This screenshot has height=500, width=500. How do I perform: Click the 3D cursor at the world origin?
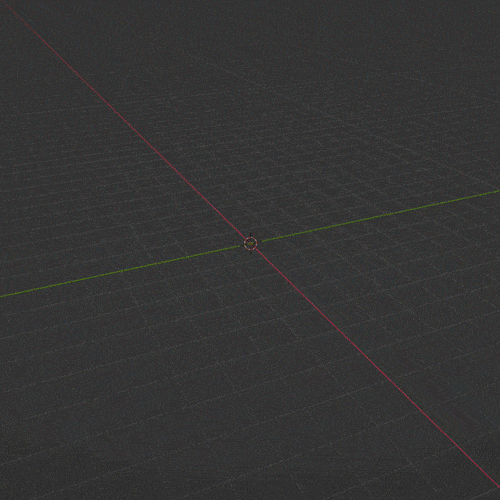coord(250,244)
